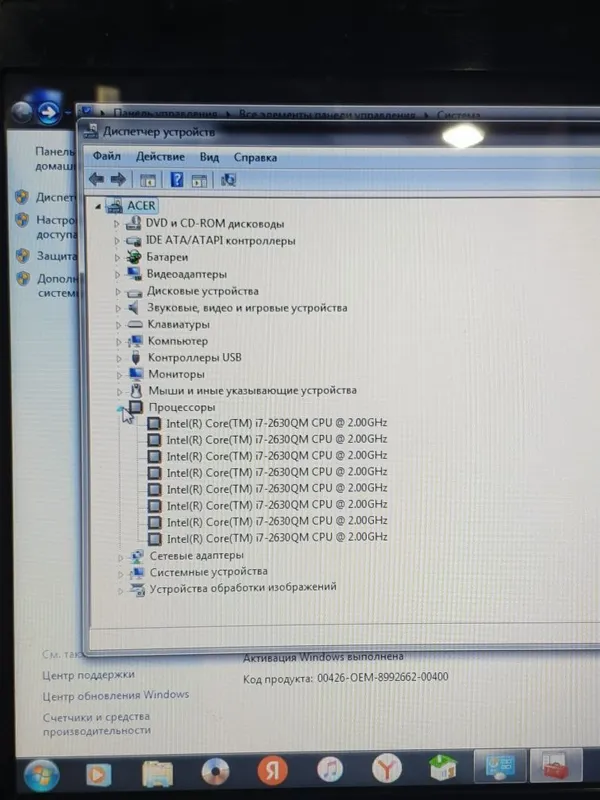Screen dimensions: 600x800
Task: Click the DVD drive category icon
Action: point(133,223)
